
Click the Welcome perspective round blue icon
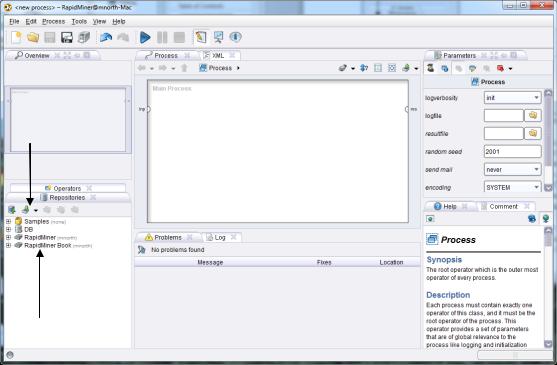click(x=235, y=37)
